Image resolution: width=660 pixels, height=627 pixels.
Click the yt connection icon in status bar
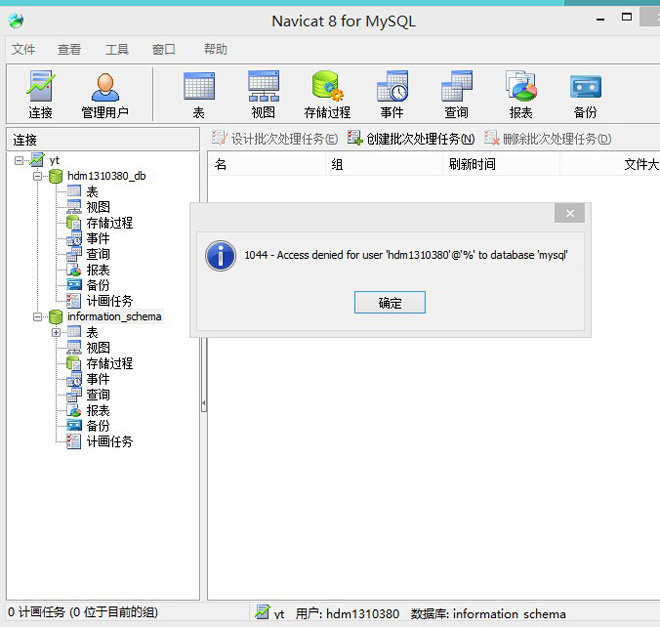(262, 612)
